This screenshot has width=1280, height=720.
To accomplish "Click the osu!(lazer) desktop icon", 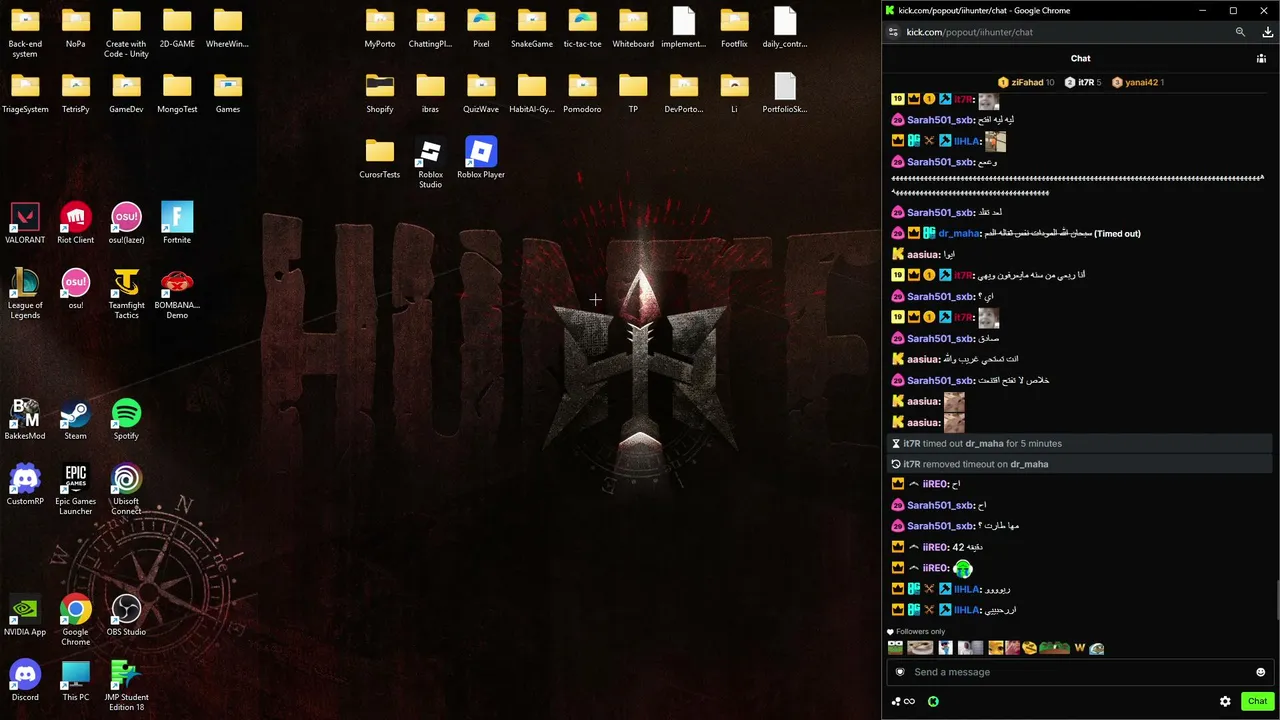I will point(126,224).
